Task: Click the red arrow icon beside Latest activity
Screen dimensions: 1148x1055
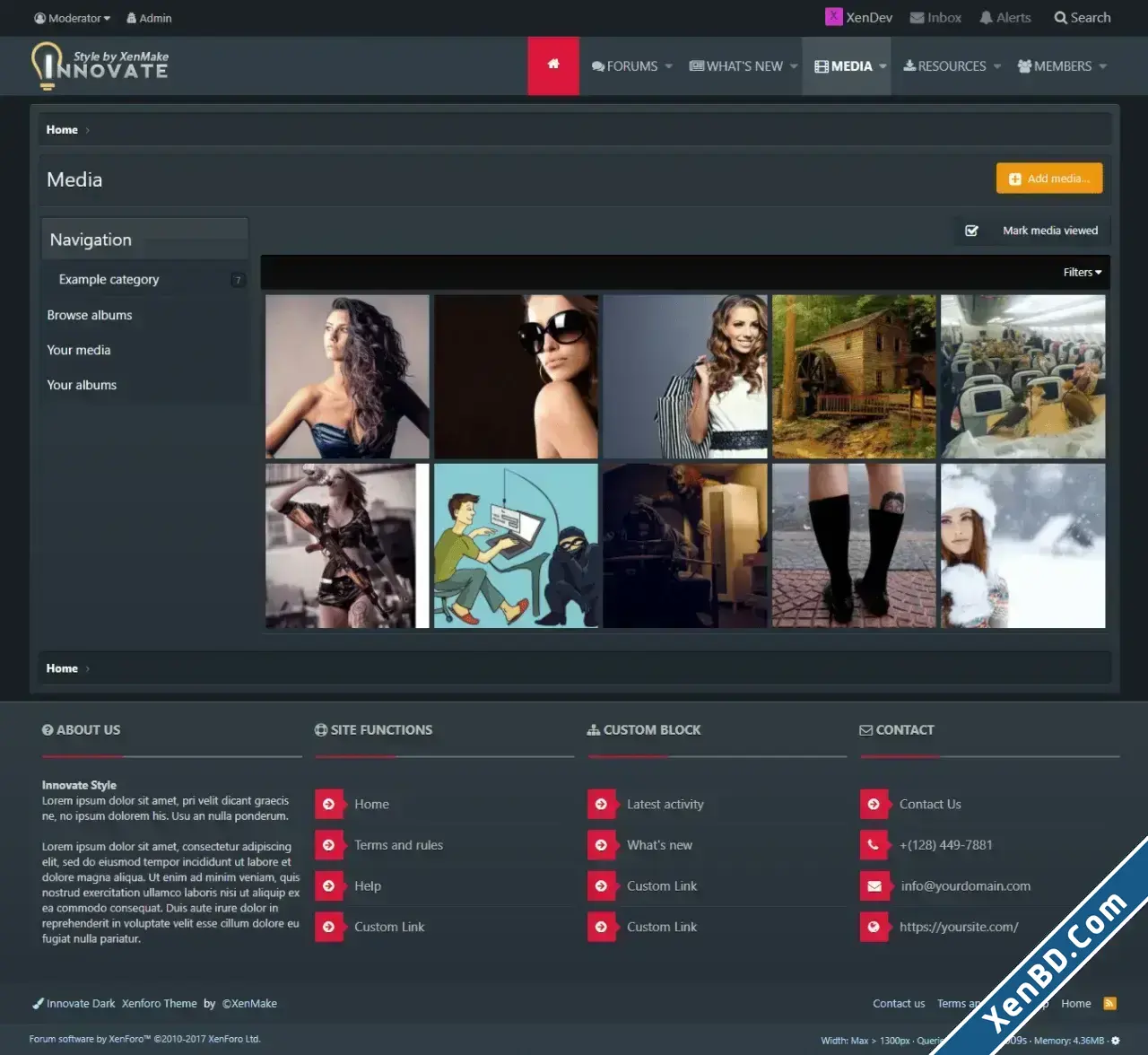Action: (x=602, y=804)
